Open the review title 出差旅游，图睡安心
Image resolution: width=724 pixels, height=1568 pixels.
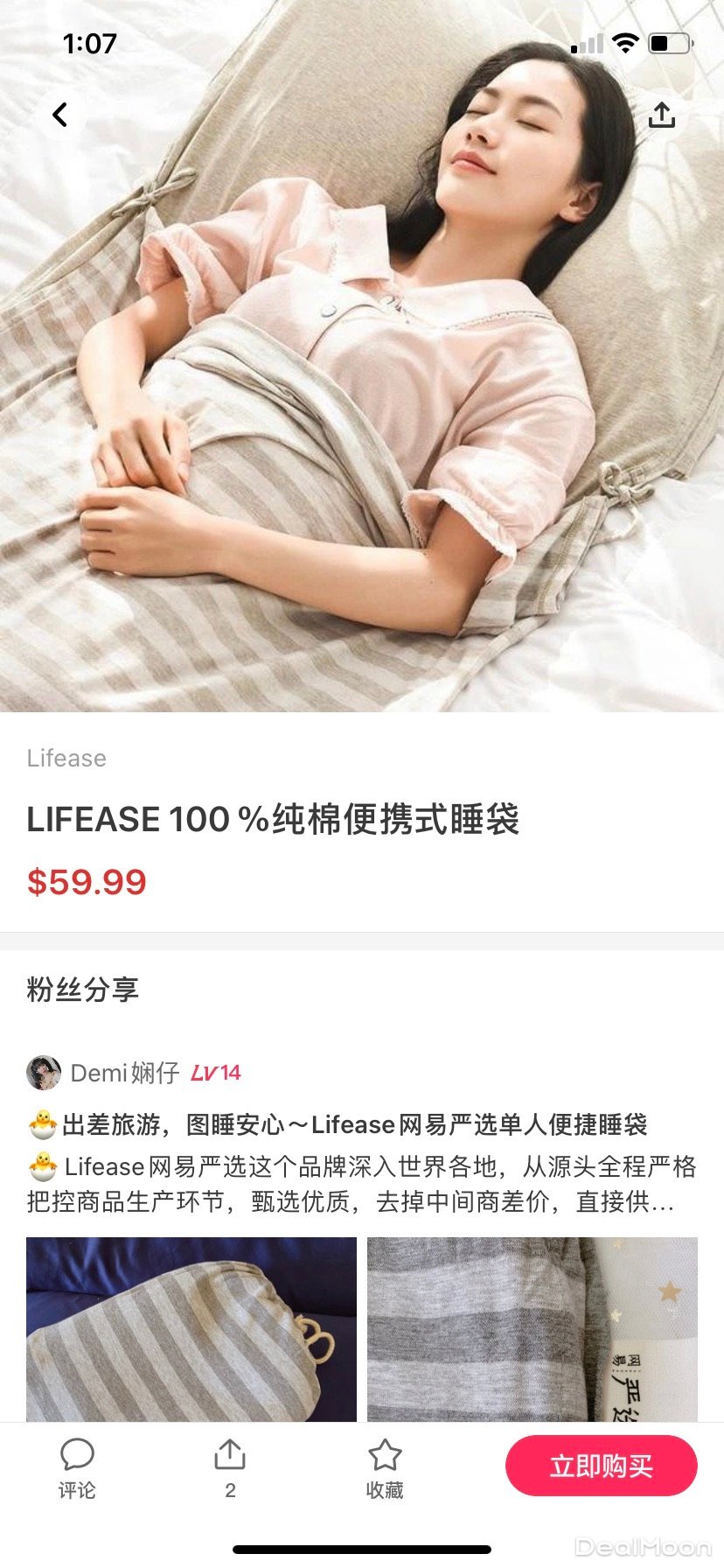click(338, 1124)
